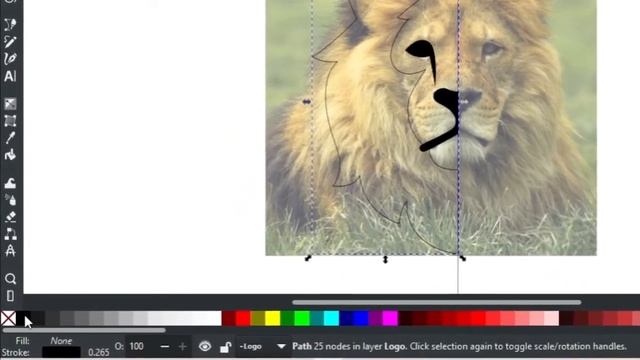Pick the yellow palette swatch
The width and height of the screenshot is (640, 360).
[x=272, y=318]
